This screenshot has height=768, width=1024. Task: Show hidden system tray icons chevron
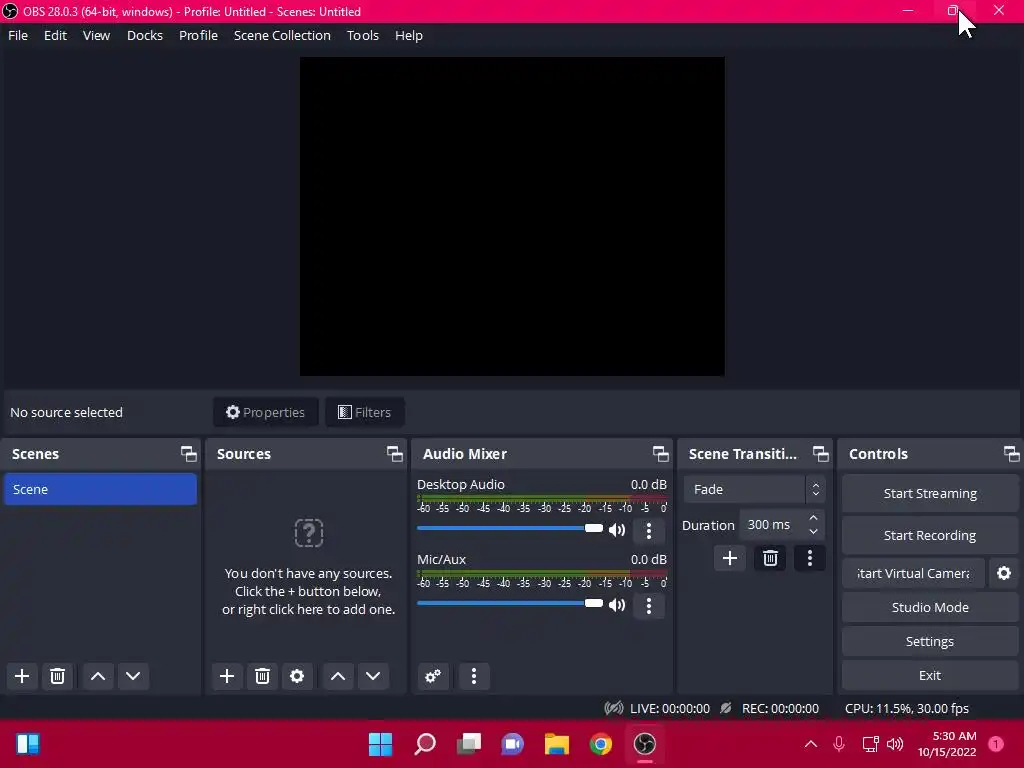point(810,744)
